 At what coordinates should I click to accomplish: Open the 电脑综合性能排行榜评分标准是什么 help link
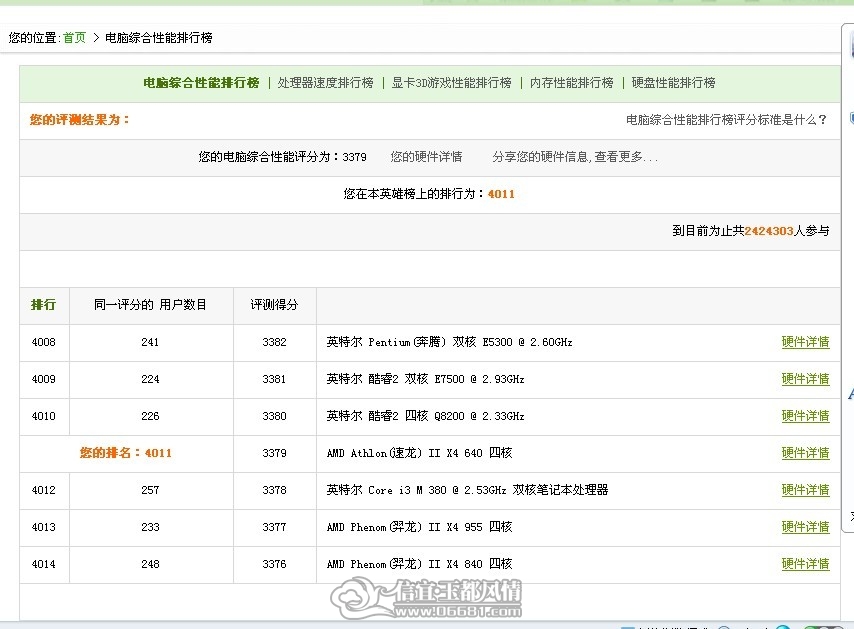(726, 120)
